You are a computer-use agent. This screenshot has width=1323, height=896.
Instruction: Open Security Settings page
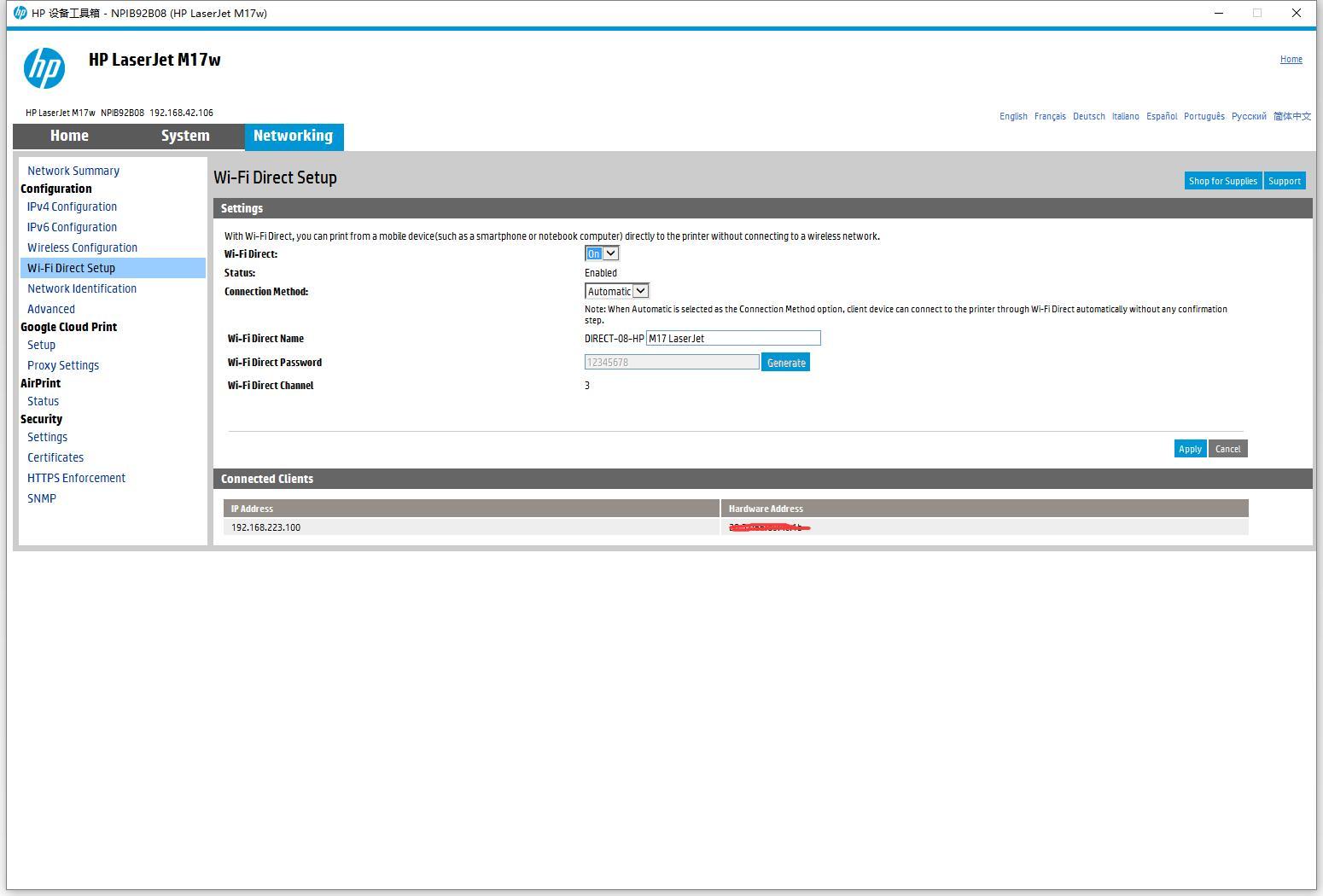47,437
